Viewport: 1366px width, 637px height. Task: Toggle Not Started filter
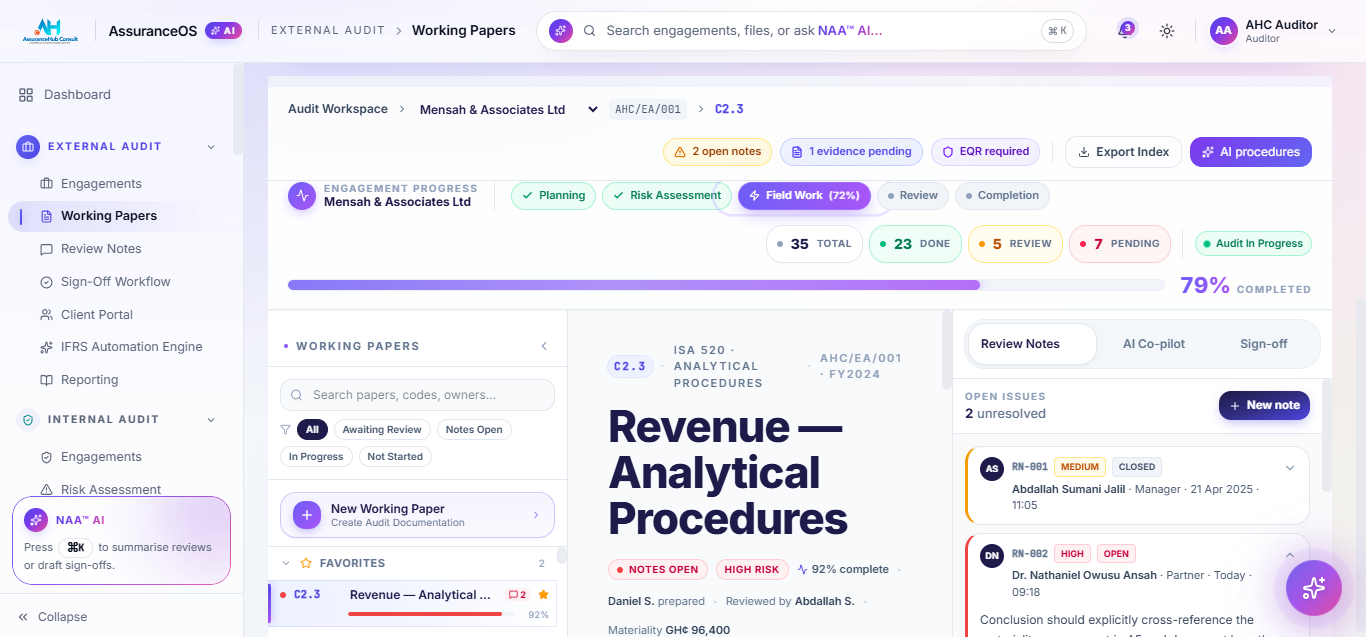(395, 457)
